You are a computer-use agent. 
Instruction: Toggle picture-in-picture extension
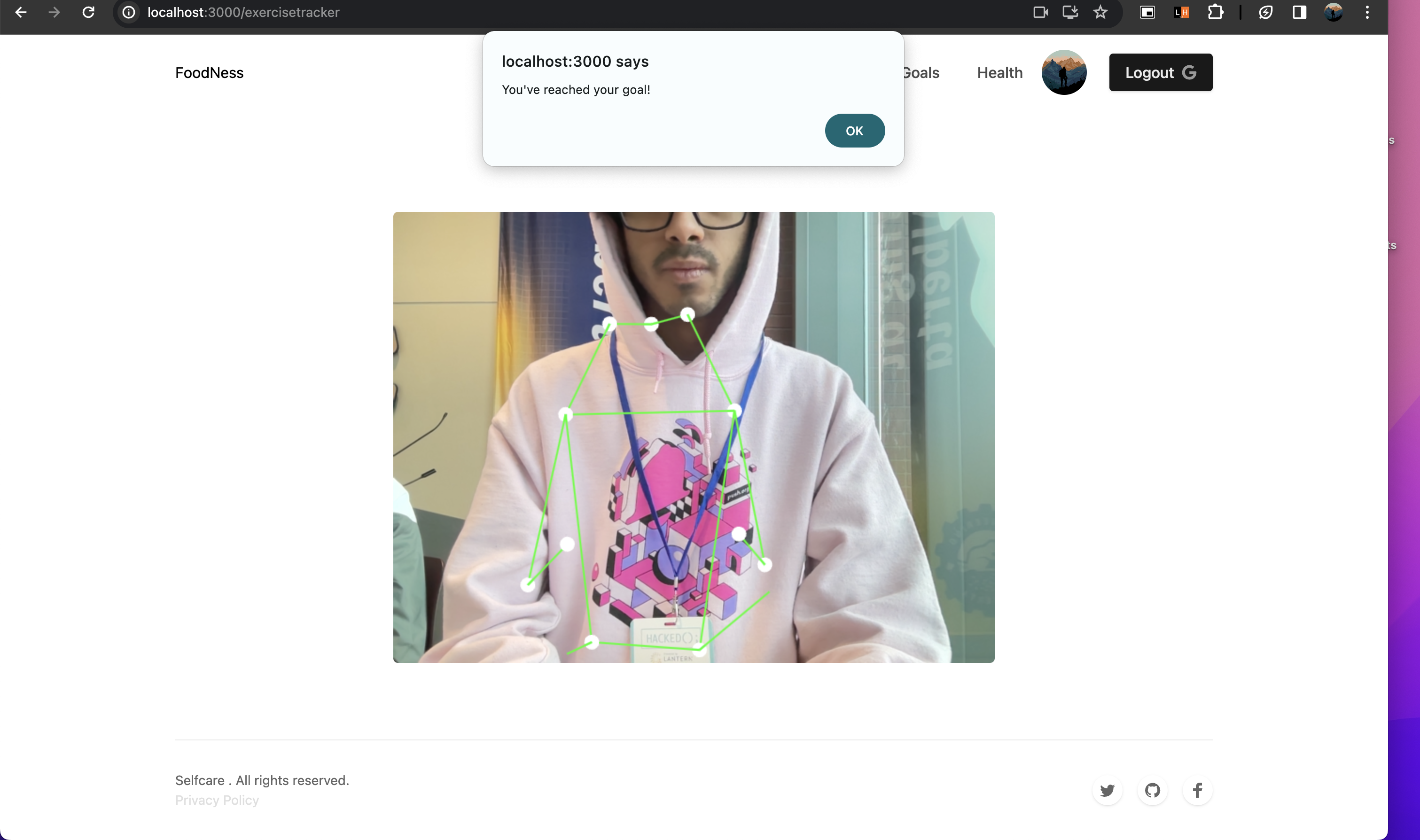1147,12
